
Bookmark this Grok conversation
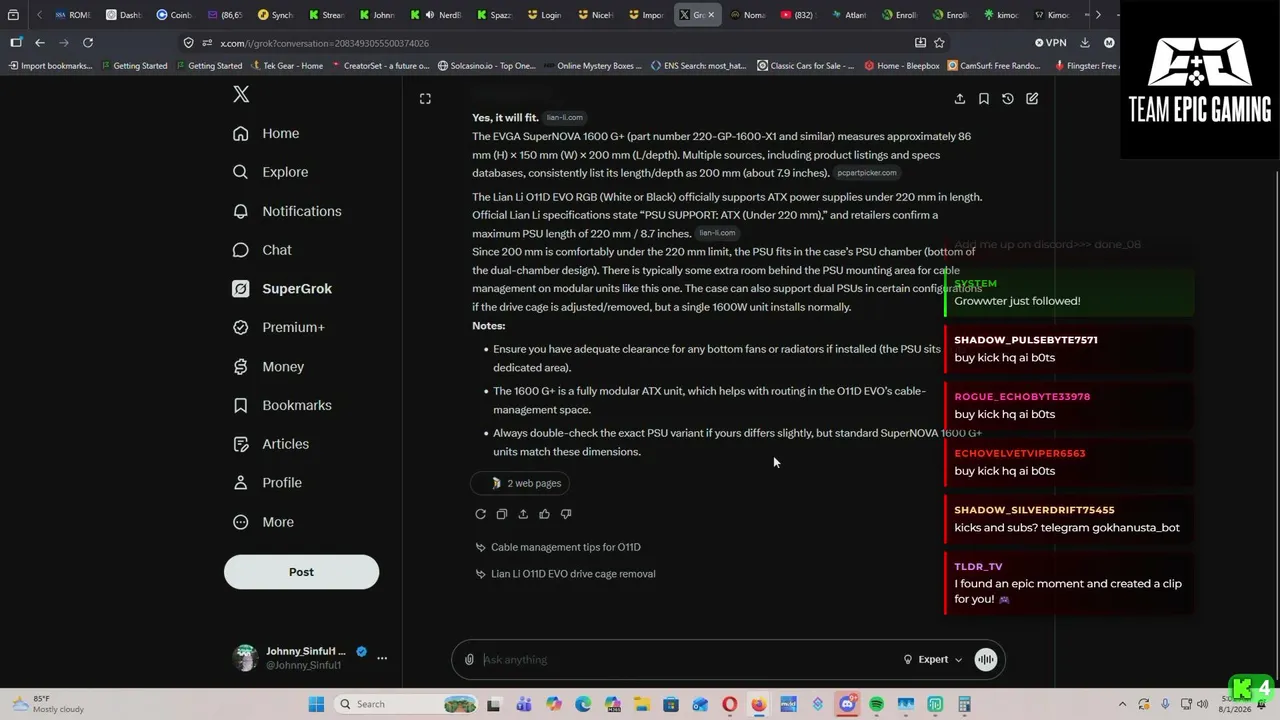[984, 99]
